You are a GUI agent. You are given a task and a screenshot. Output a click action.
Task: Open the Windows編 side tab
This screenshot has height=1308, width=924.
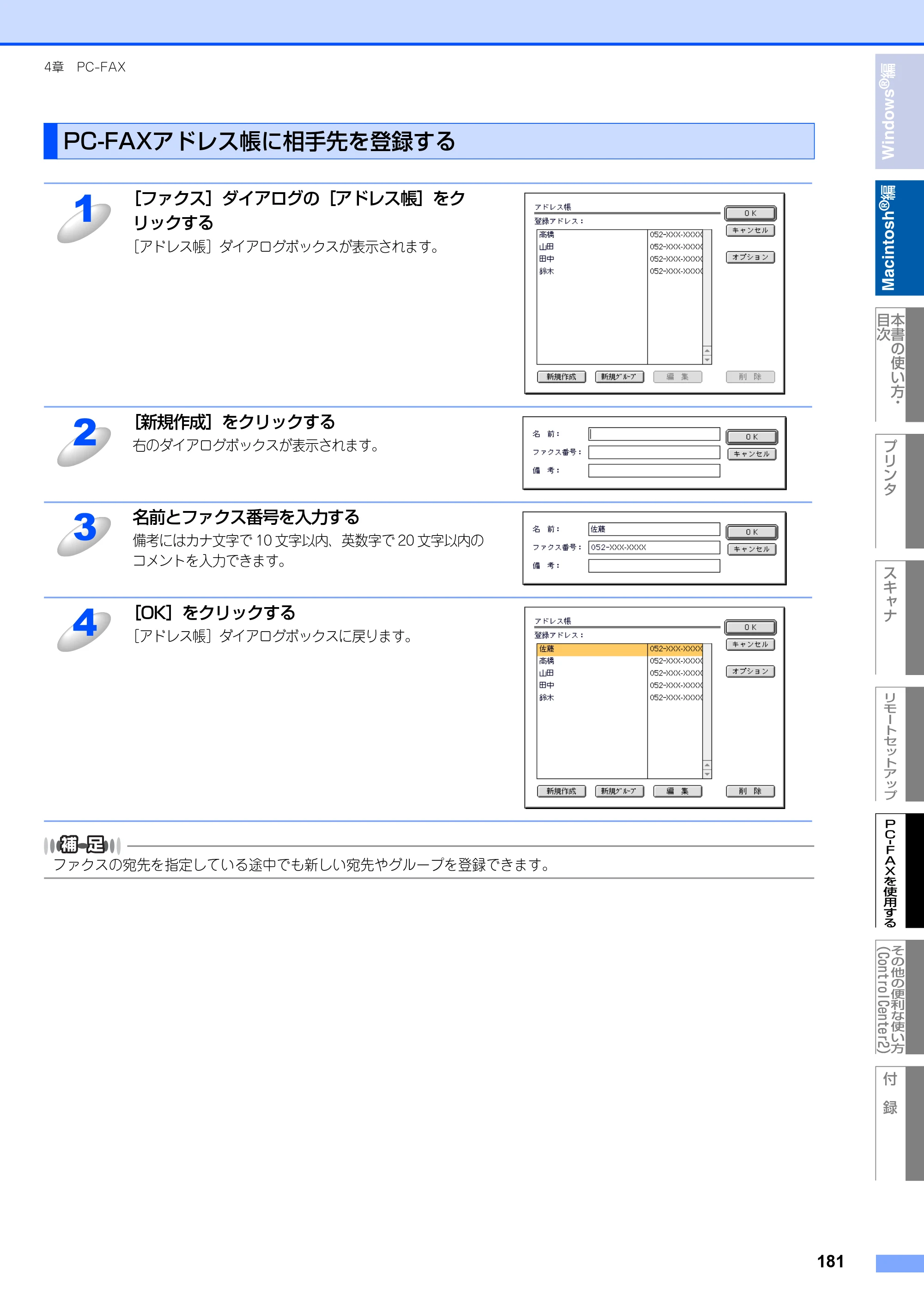tap(899, 112)
